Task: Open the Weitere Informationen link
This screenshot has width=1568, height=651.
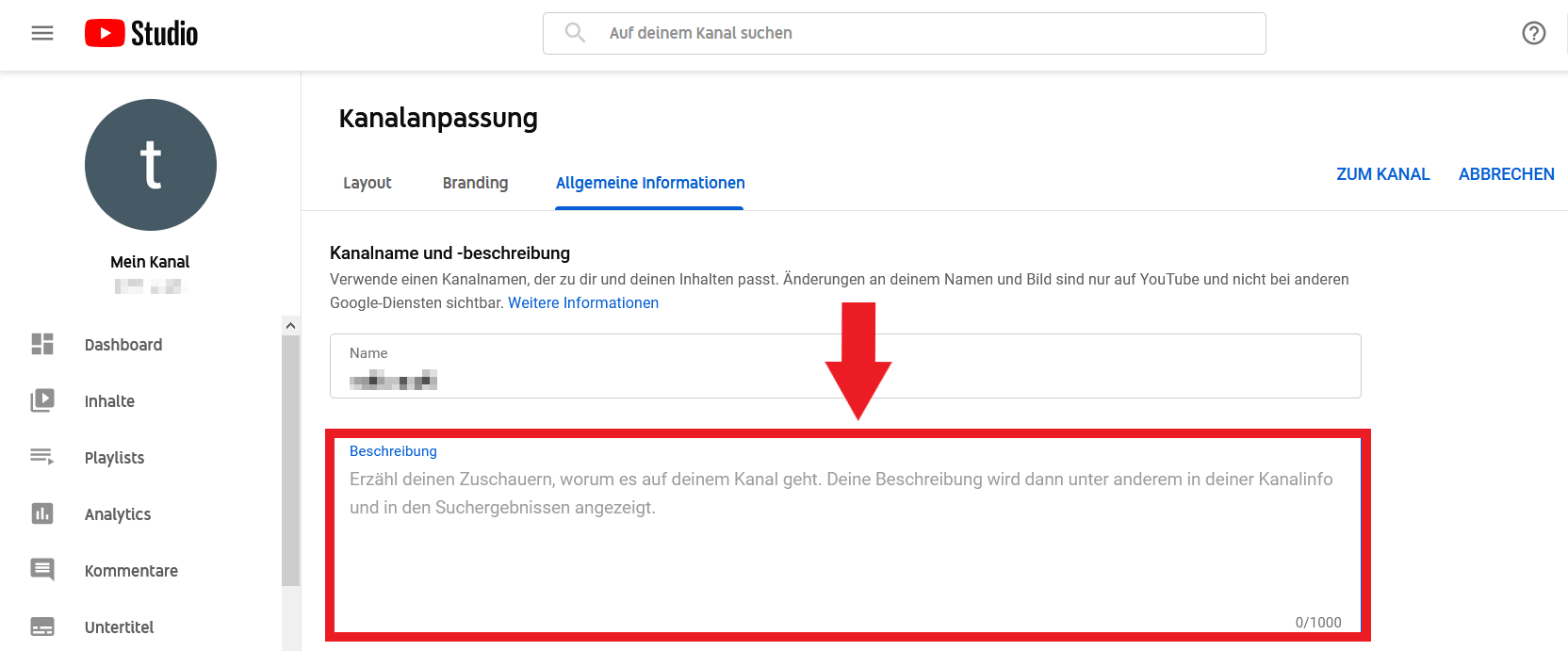Action: tap(583, 302)
